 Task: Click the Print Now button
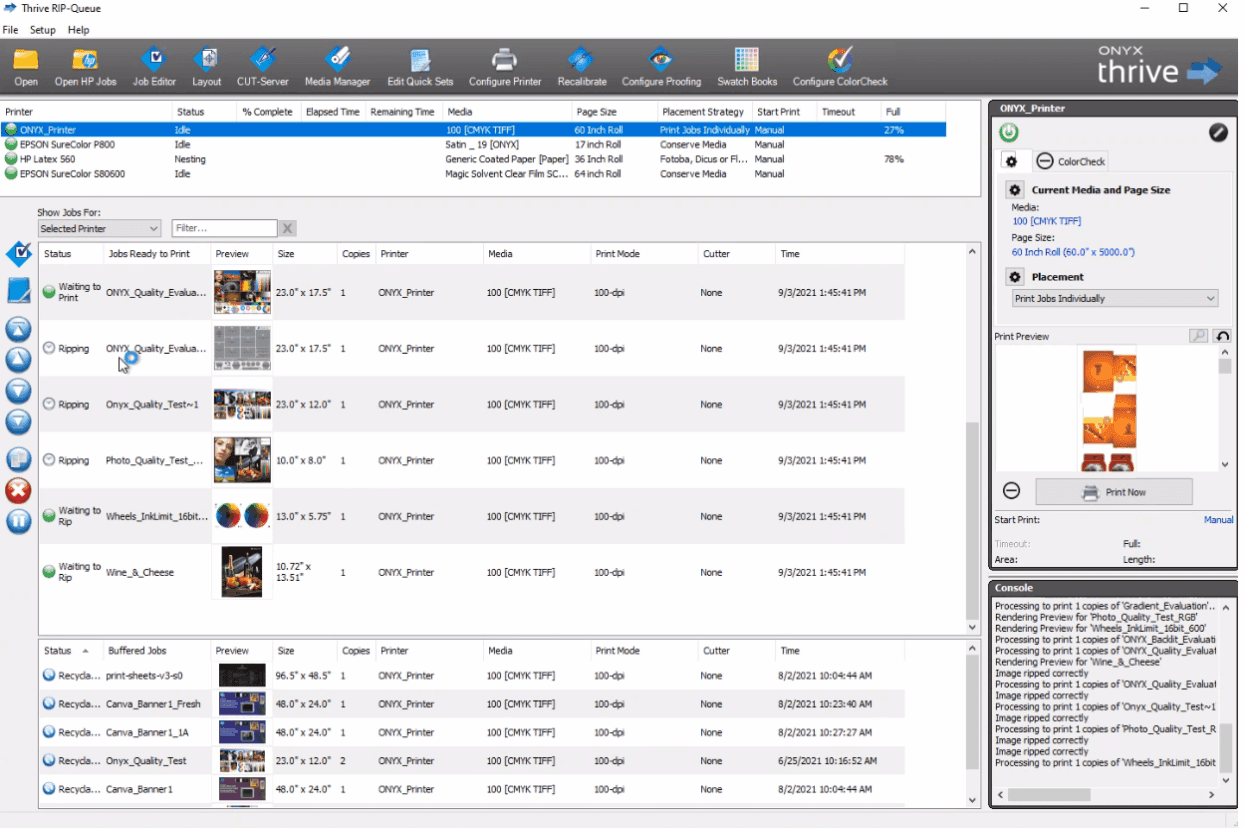pyautogui.click(x=1113, y=492)
